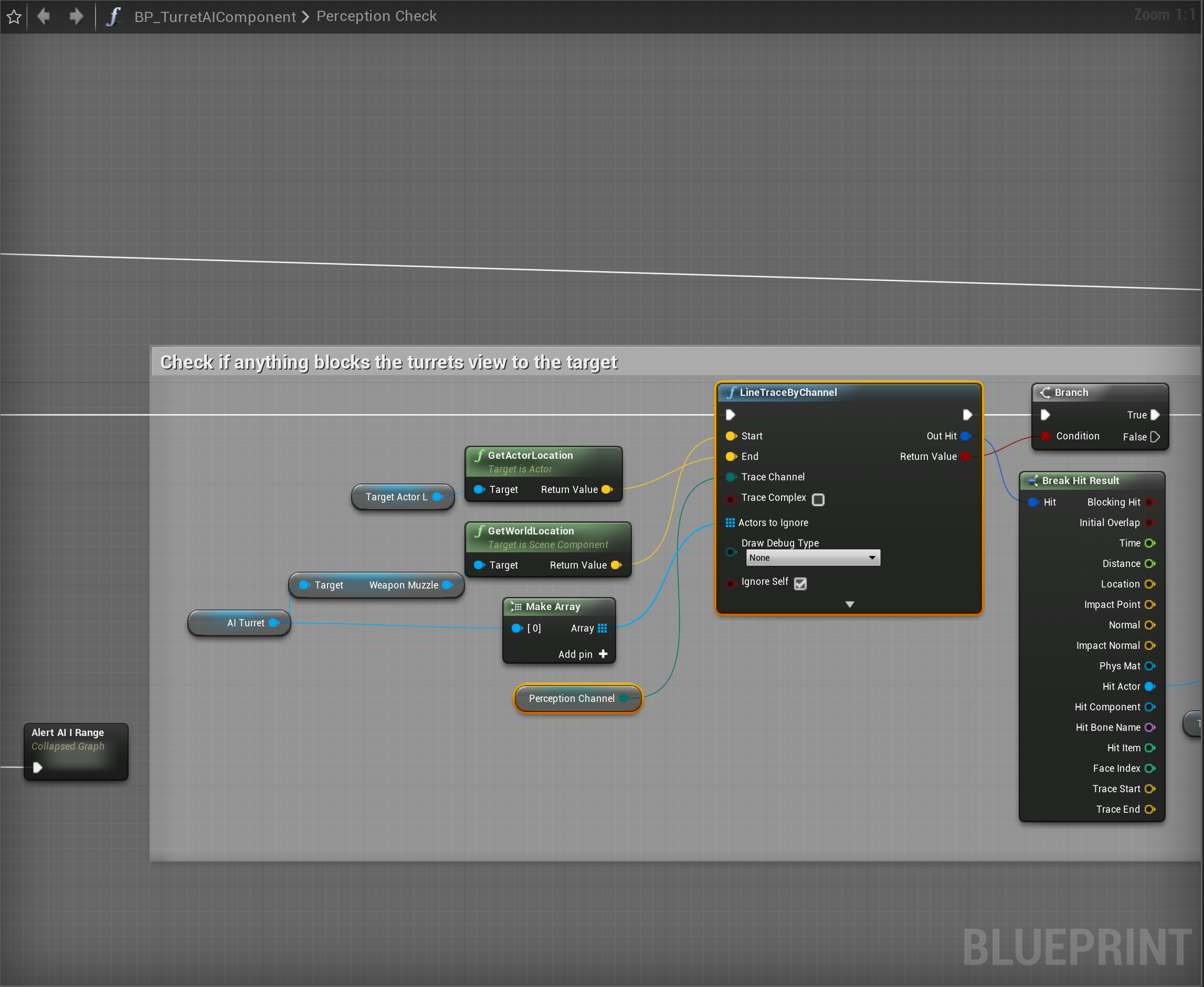This screenshot has width=1204, height=987.
Task: Click the Branch False execution pin
Action: coord(1155,437)
